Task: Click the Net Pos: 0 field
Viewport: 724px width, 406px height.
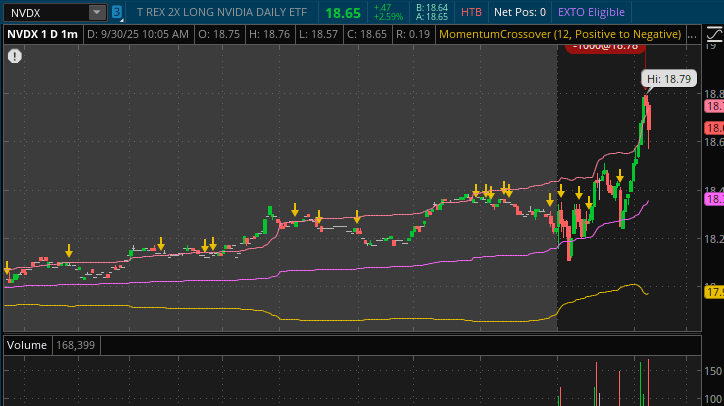Action: click(519, 12)
